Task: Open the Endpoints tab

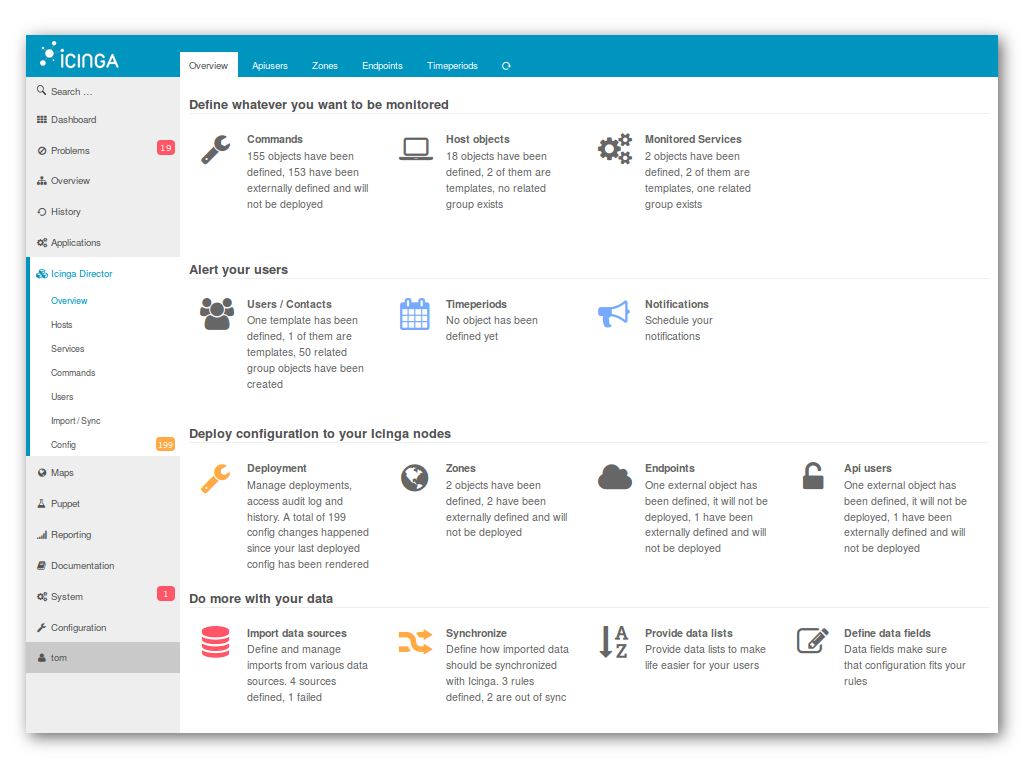Action: (382, 66)
